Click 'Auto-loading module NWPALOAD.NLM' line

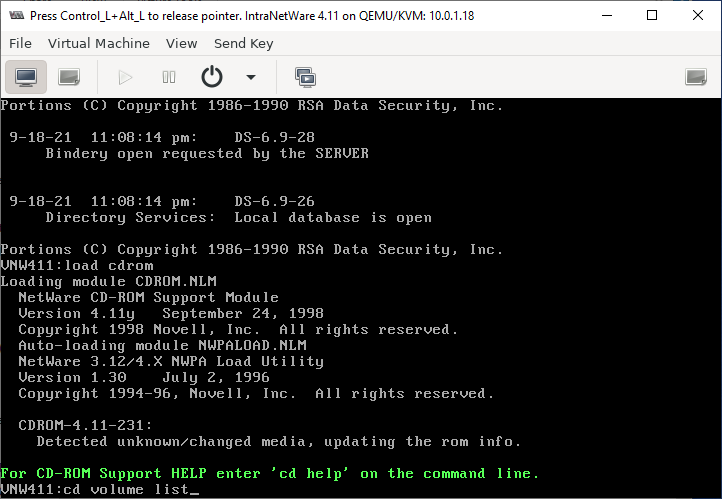pos(163,345)
